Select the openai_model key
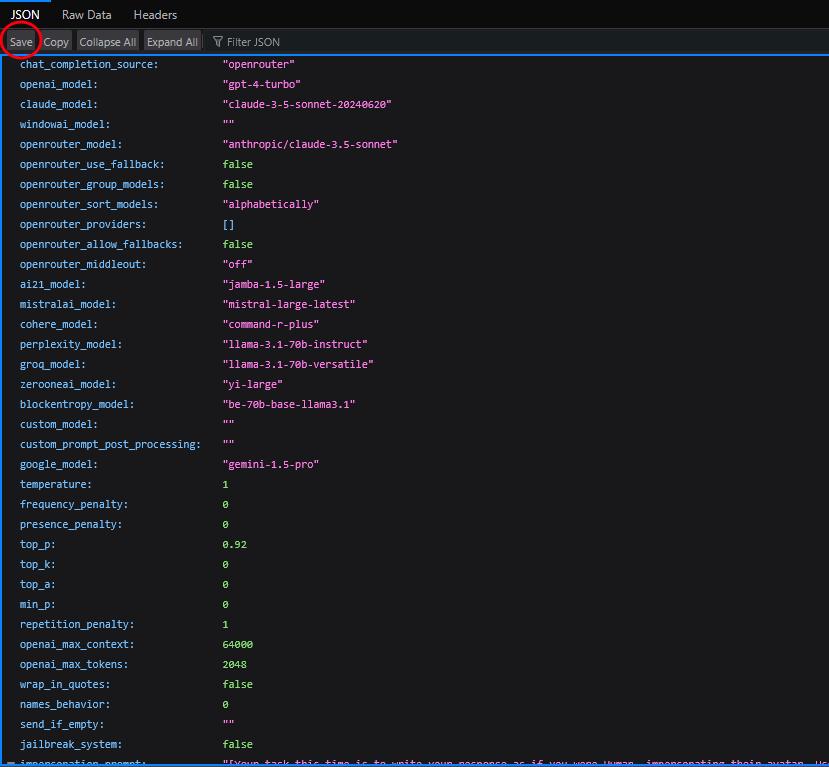The image size is (829, 767). point(59,85)
